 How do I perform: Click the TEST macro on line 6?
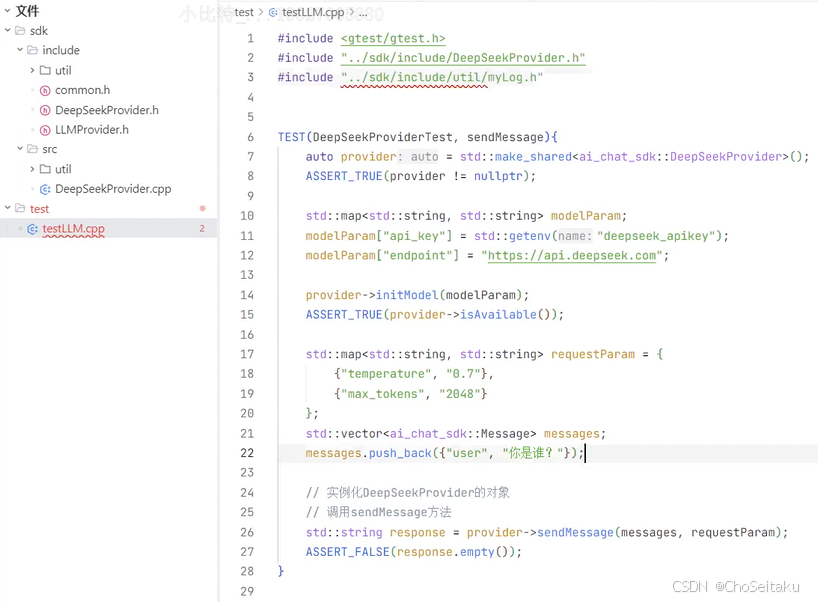291,137
